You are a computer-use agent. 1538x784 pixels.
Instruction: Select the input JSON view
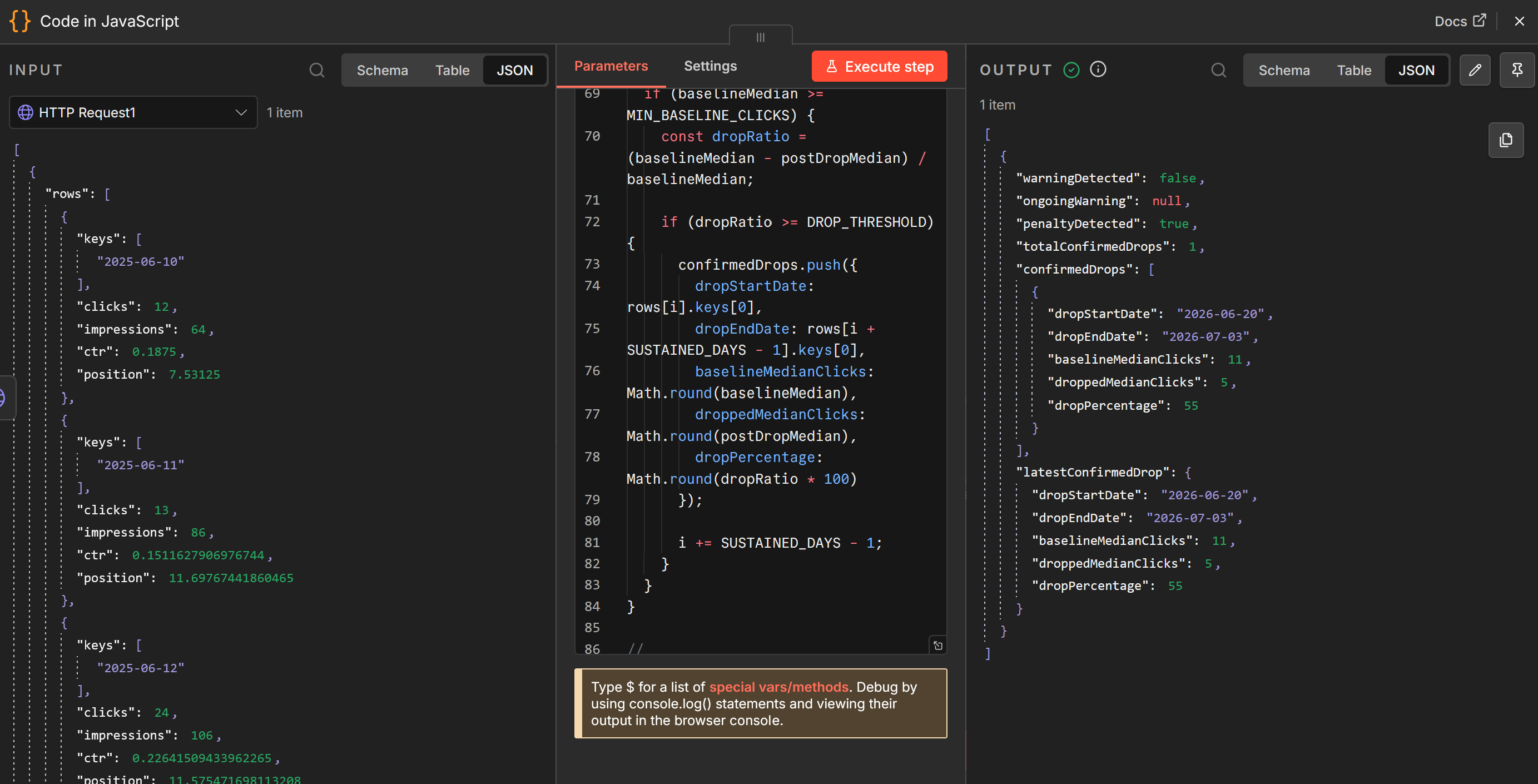[515, 70]
